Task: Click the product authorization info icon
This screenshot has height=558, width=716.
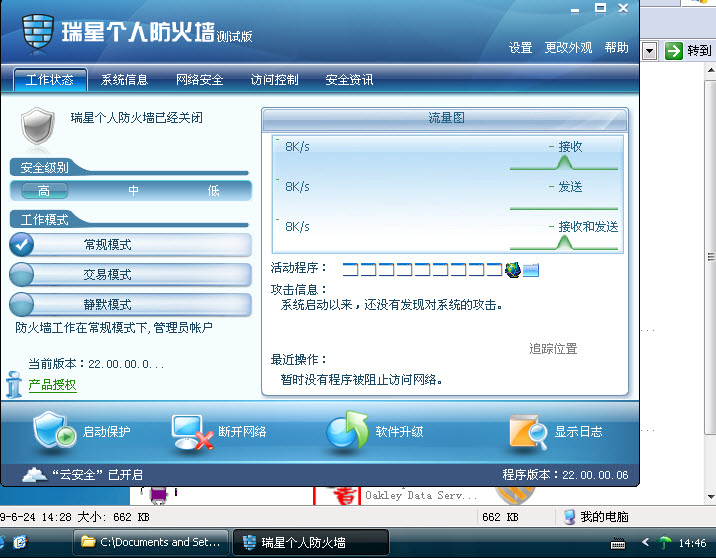Action: click(14, 384)
